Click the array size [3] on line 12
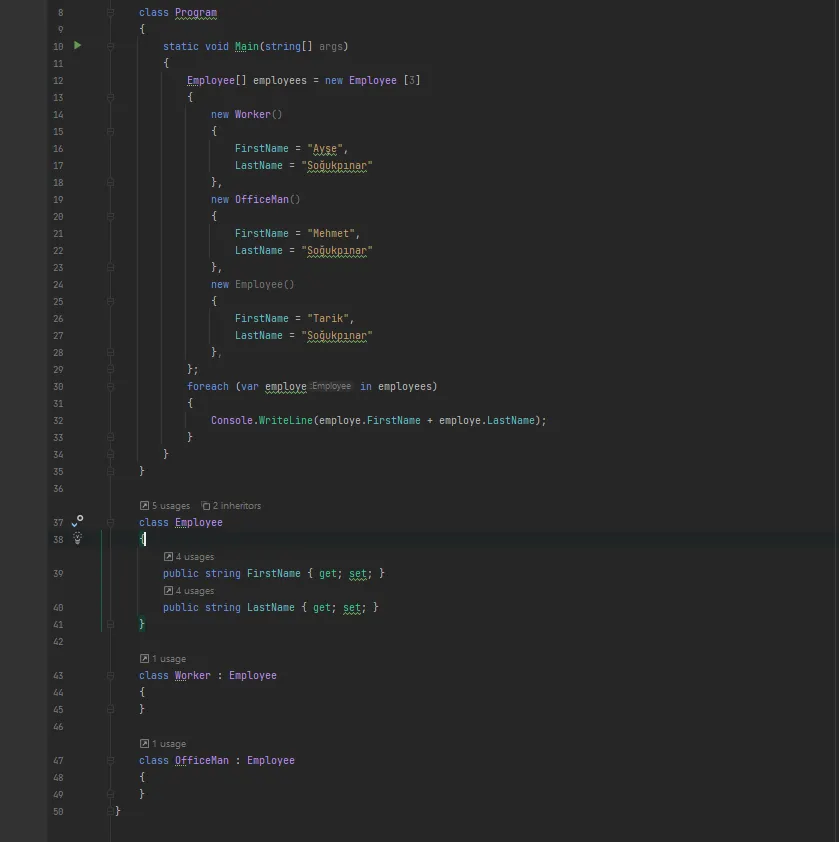 point(411,80)
